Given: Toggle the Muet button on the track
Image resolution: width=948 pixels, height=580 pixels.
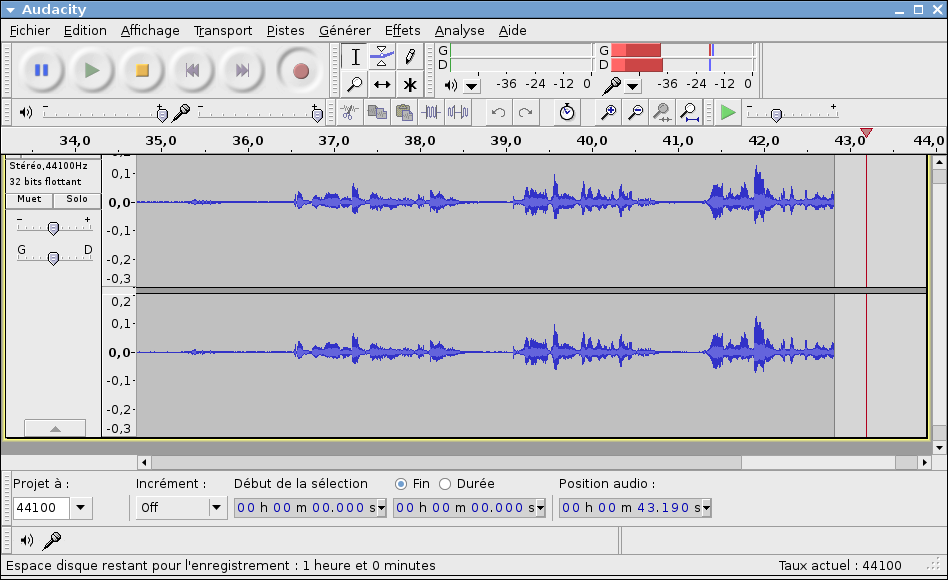Looking at the screenshot, I should click(29, 199).
